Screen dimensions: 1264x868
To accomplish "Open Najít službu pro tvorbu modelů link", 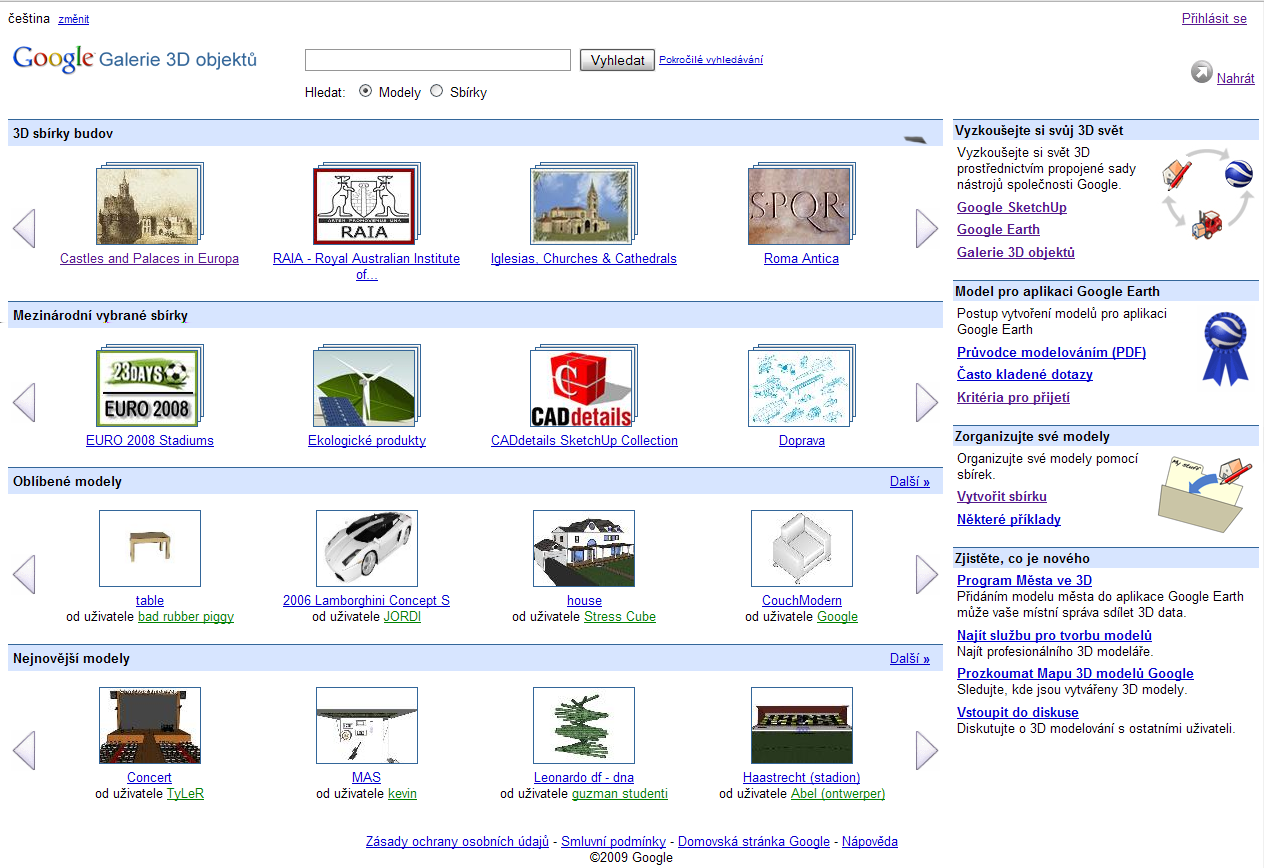I will (x=1054, y=635).
